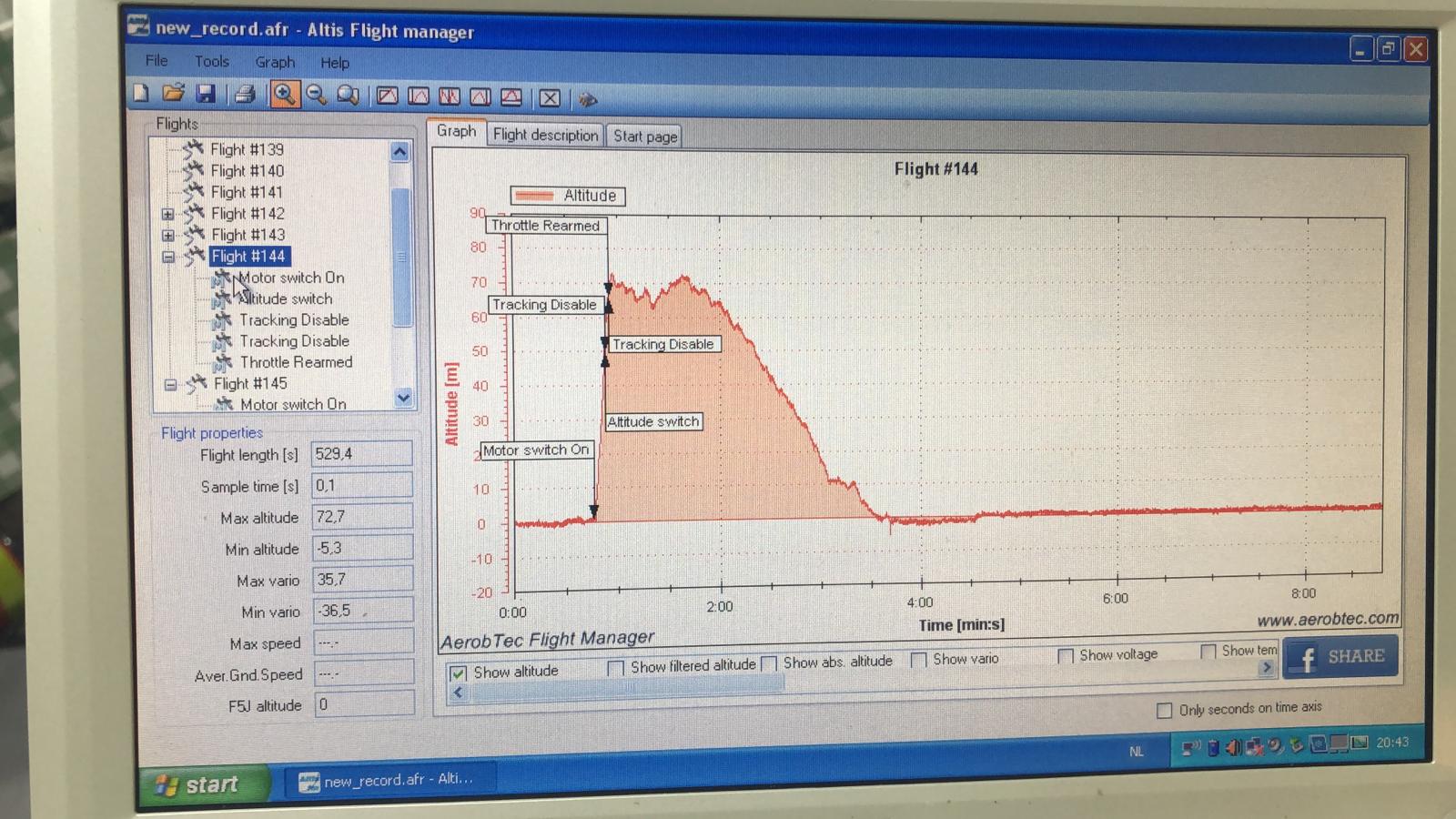The width and height of the screenshot is (1456, 819).
Task: Activate the zoom in magnifier tool
Action: click(x=285, y=95)
